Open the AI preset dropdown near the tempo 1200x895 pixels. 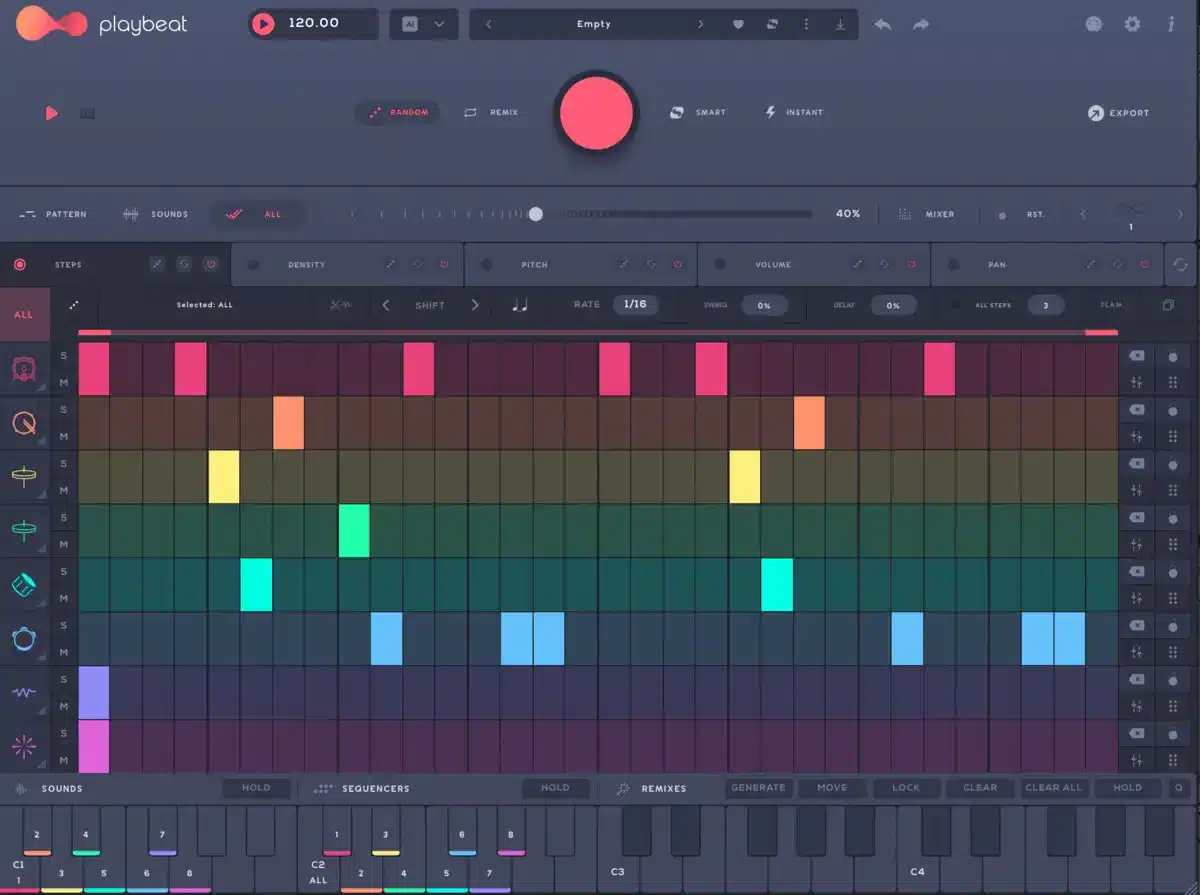click(424, 23)
